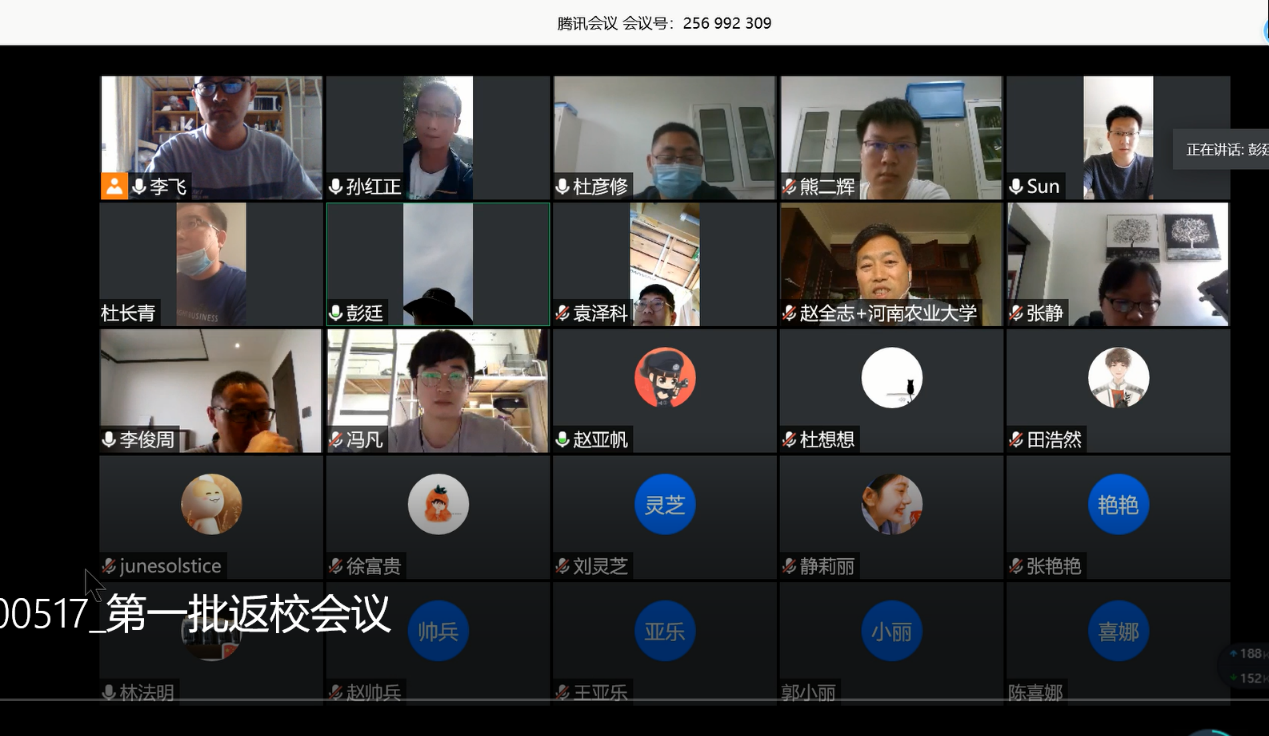The image size is (1269, 736).
Task: Click the muted mic icon beside 熊二辉
Action: tap(789, 187)
